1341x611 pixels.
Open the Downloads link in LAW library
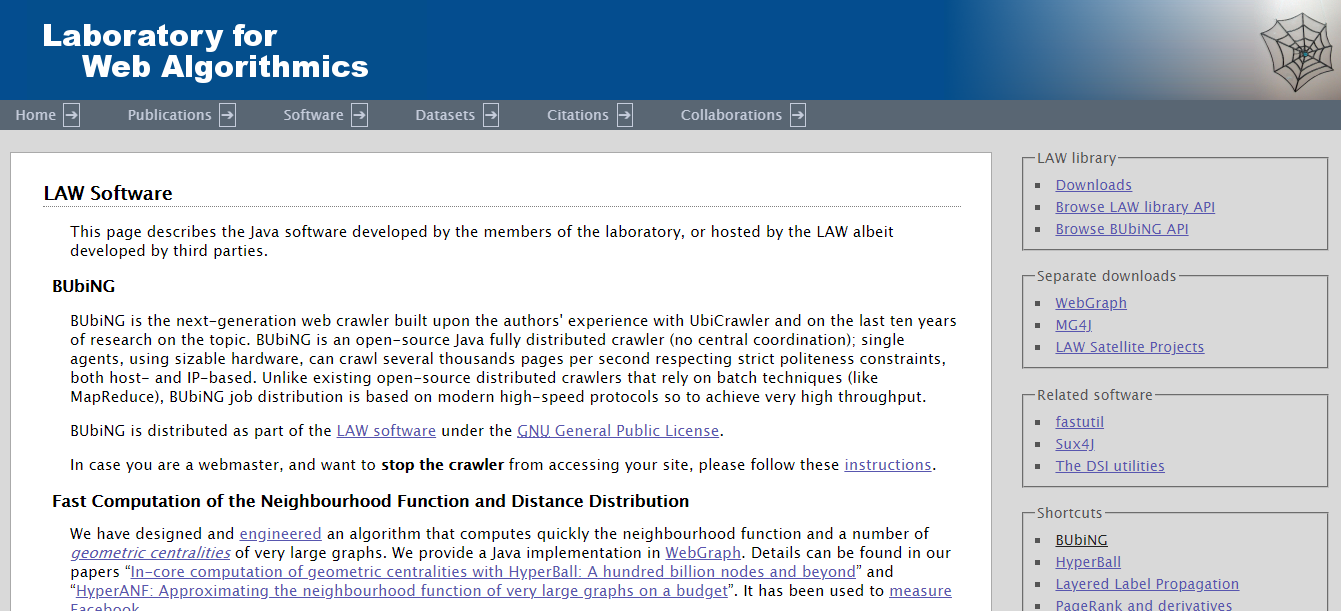point(1094,185)
